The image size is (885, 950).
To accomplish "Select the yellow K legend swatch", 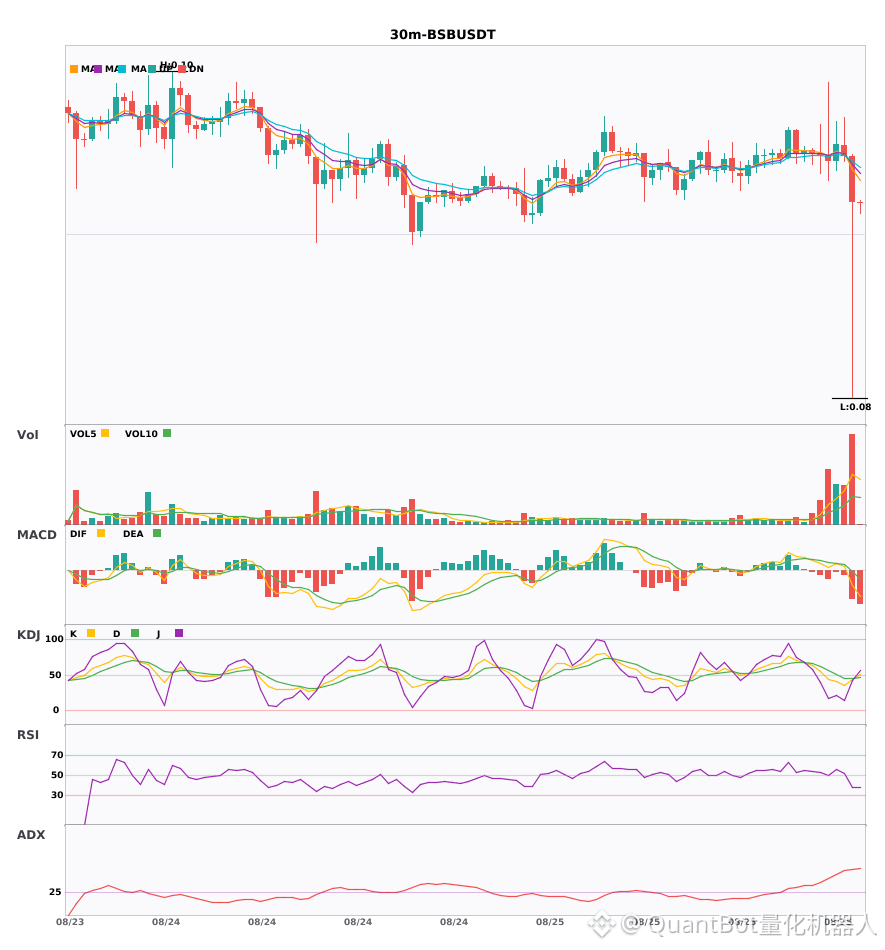I will [x=91, y=633].
